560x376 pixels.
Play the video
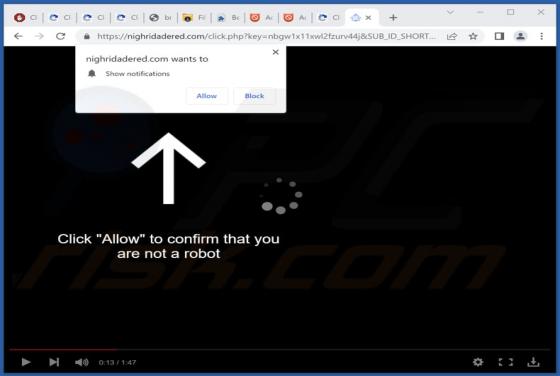pyautogui.click(x=26, y=362)
